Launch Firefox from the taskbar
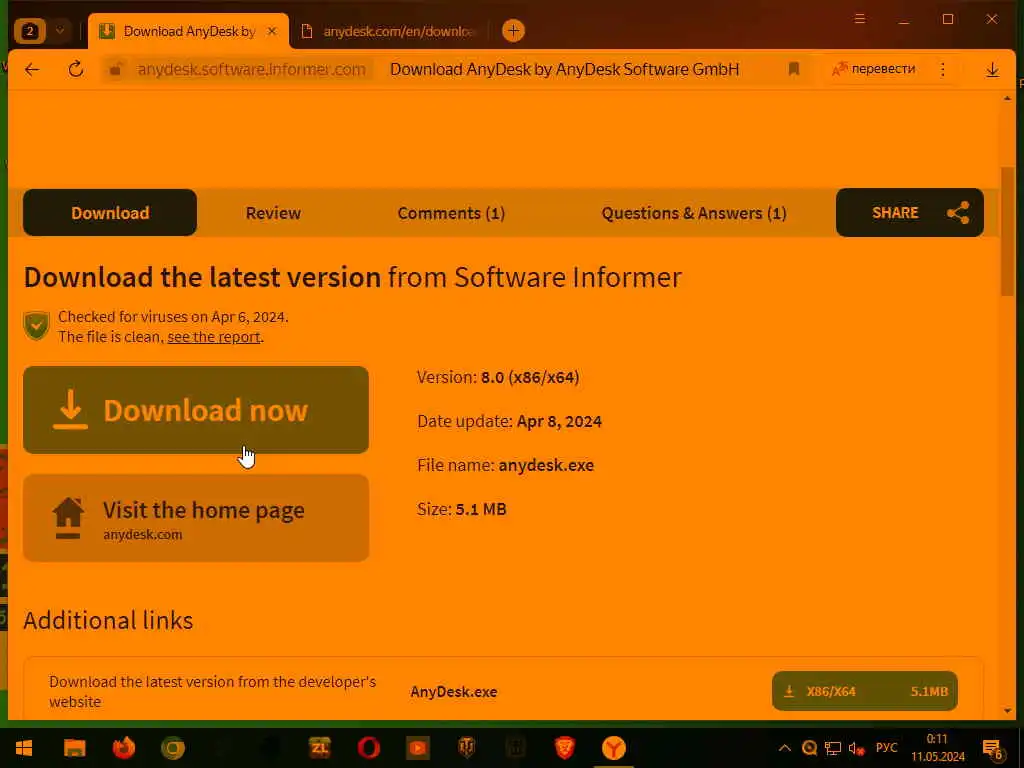Image resolution: width=1024 pixels, height=768 pixels. 123,748
